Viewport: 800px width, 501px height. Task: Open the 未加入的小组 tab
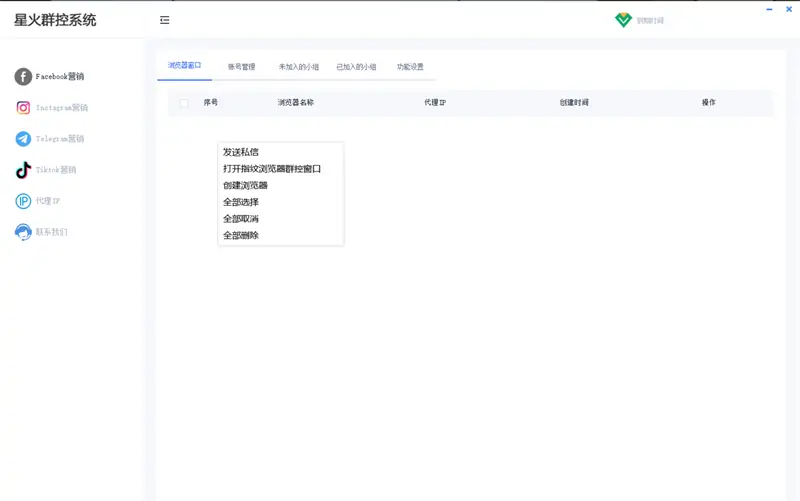(298, 67)
